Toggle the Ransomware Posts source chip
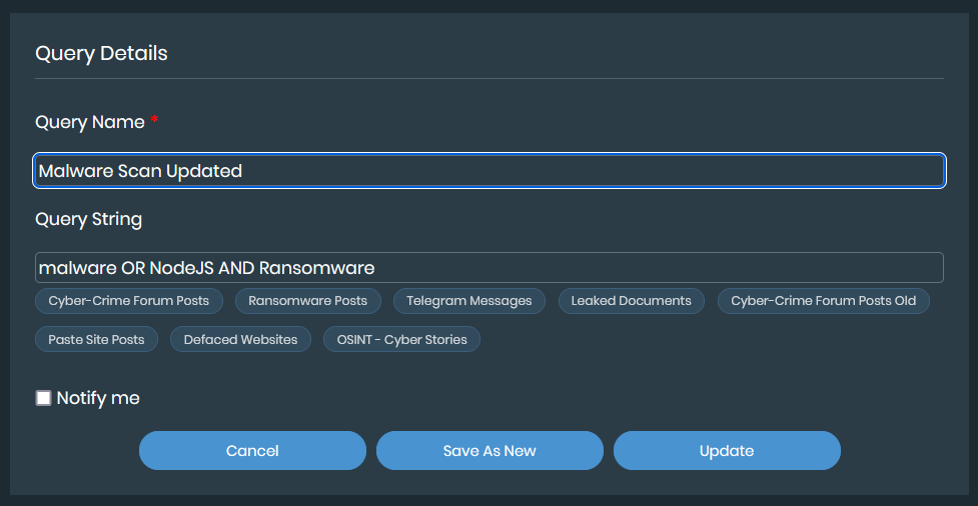This screenshot has width=978, height=506. (308, 301)
